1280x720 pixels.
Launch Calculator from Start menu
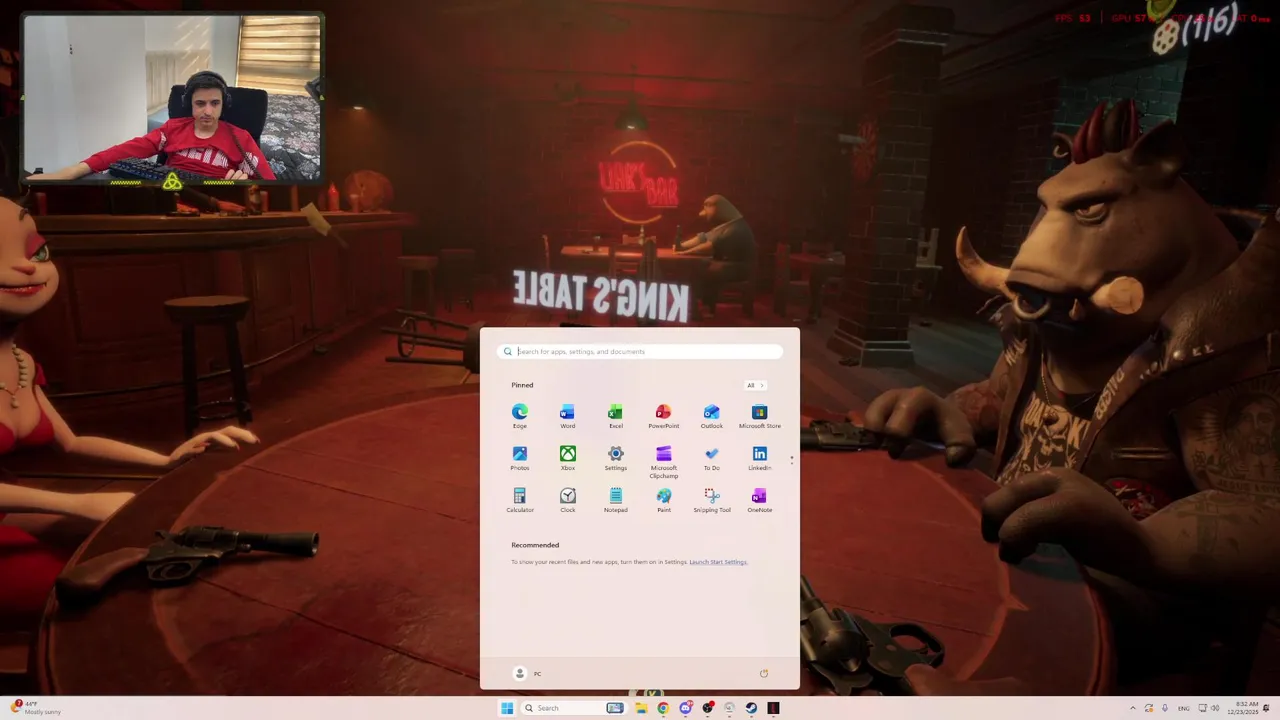click(x=520, y=501)
